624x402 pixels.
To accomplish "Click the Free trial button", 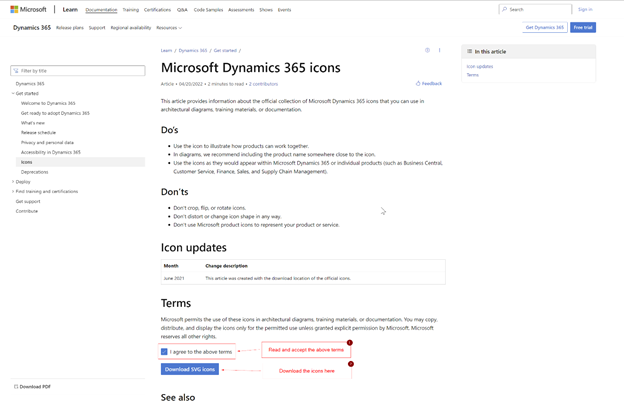I will pos(583,28).
